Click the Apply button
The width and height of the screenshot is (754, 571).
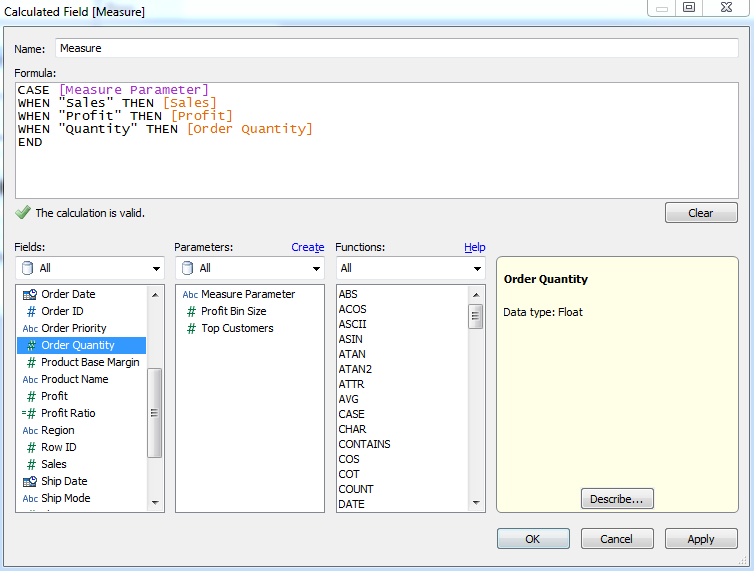coord(701,539)
